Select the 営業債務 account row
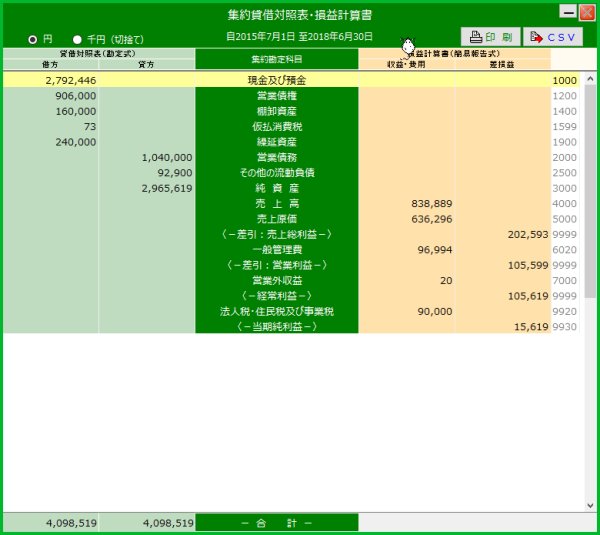The height and width of the screenshot is (535, 600). [x=277, y=157]
